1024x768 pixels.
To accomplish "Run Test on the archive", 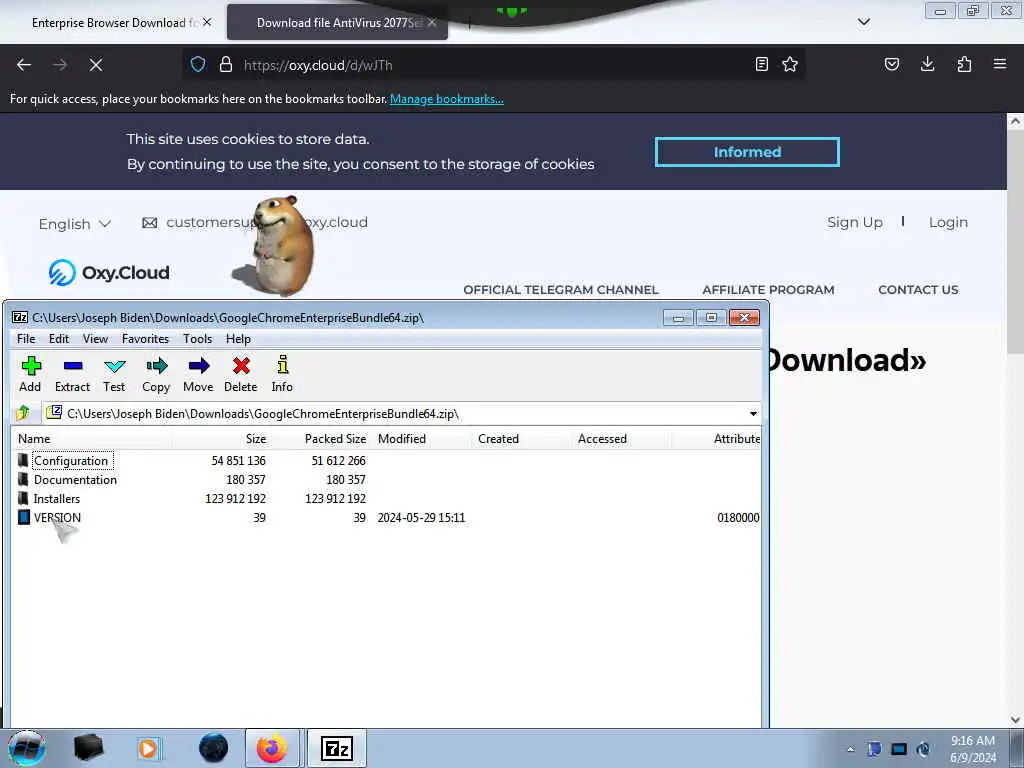I will [114, 374].
